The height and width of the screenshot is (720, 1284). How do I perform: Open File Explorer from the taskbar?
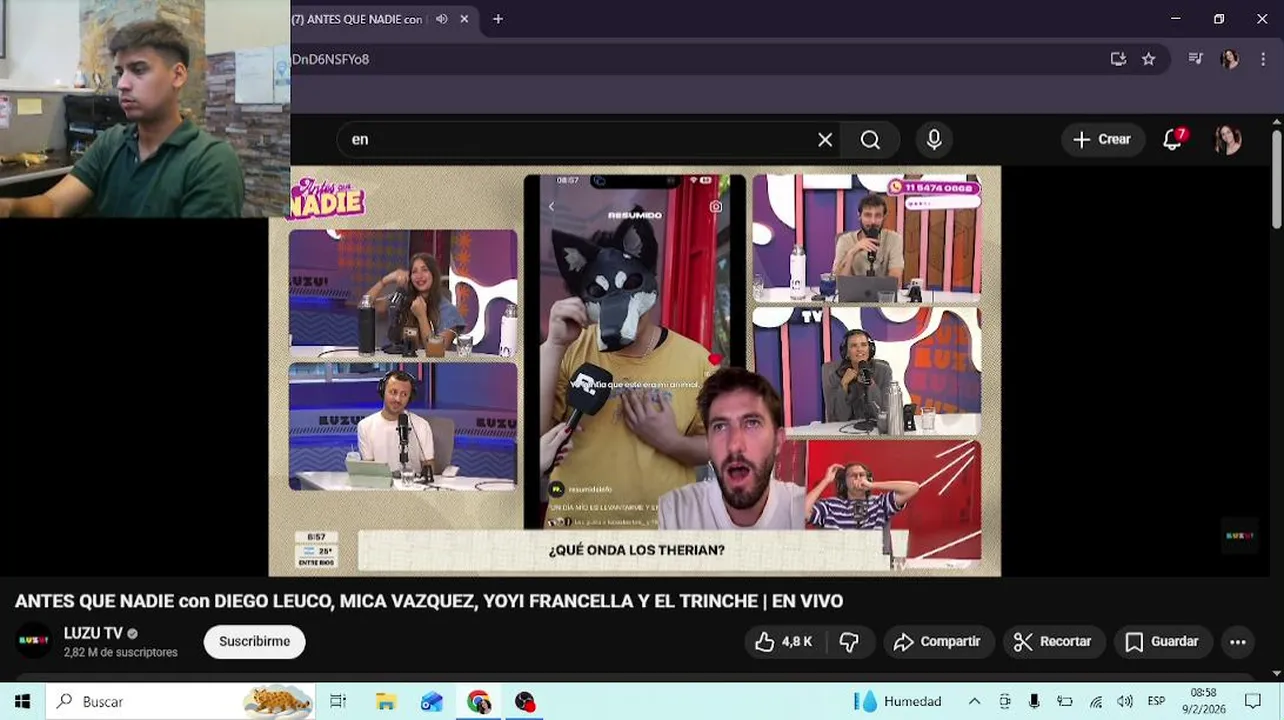tap(386, 701)
